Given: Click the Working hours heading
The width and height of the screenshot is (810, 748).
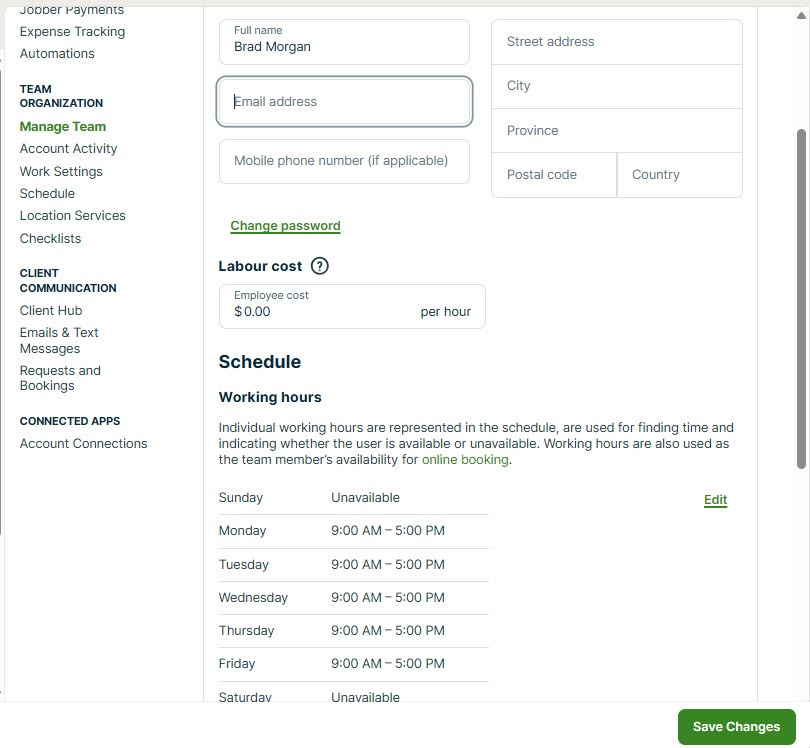Looking at the screenshot, I should pyautogui.click(x=270, y=397).
